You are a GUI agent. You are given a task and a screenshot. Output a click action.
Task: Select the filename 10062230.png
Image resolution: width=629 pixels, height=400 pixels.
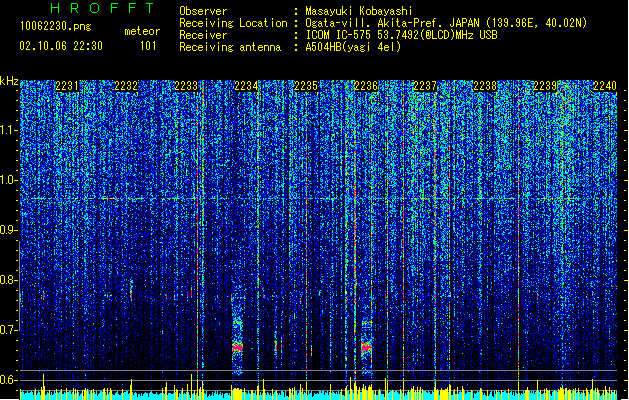pyautogui.click(x=56, y=26)
